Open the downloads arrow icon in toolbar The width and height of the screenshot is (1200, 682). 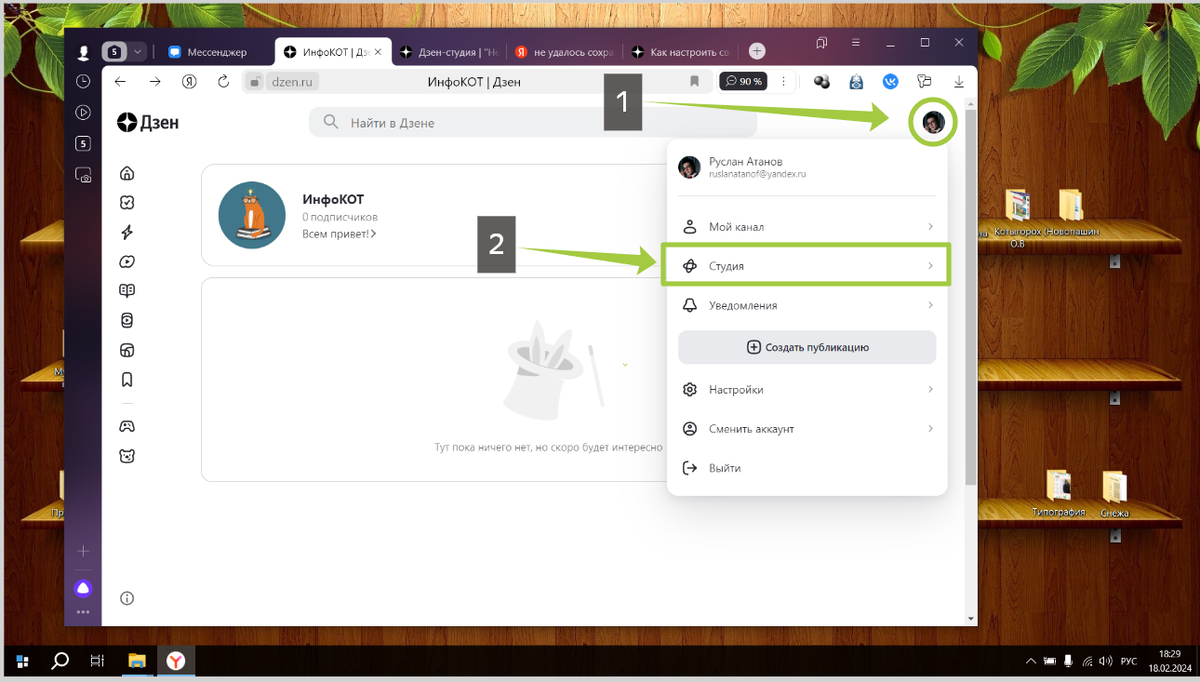coord(959,81)
